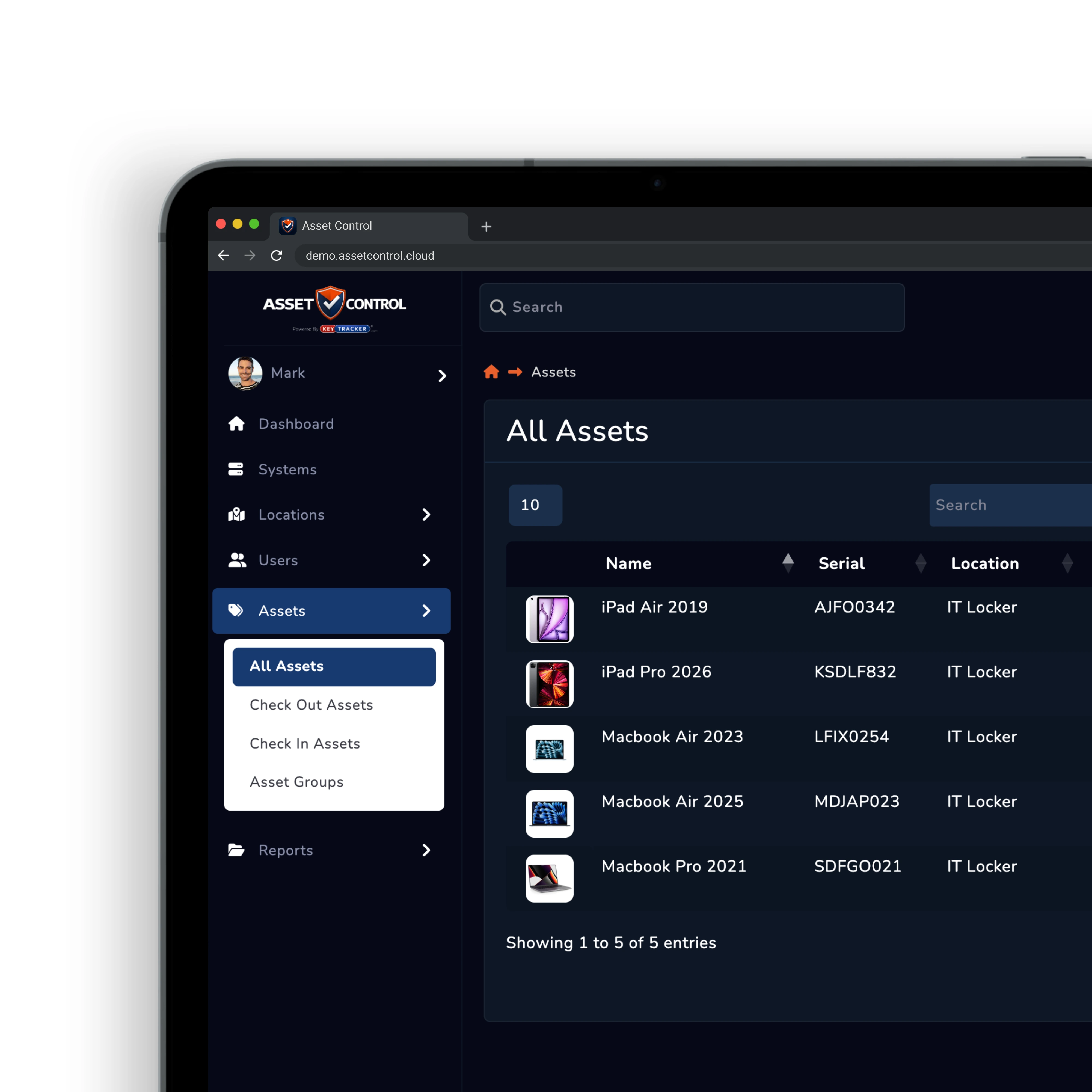Expand the Reports submenu chevron
1092x1092 pixels.
(x=426, y=850)
